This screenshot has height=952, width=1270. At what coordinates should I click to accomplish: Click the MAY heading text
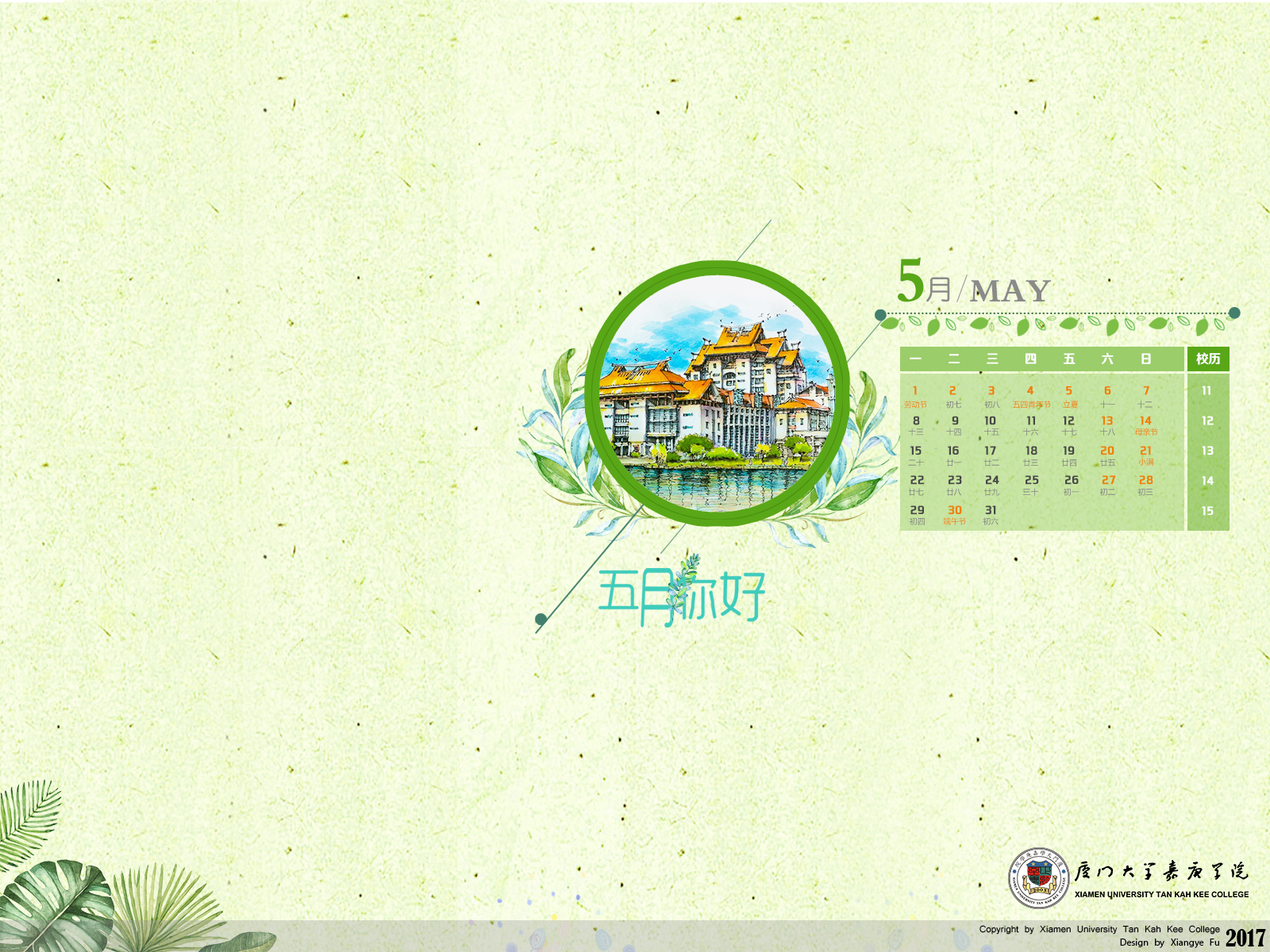(x=1010, y=291)
